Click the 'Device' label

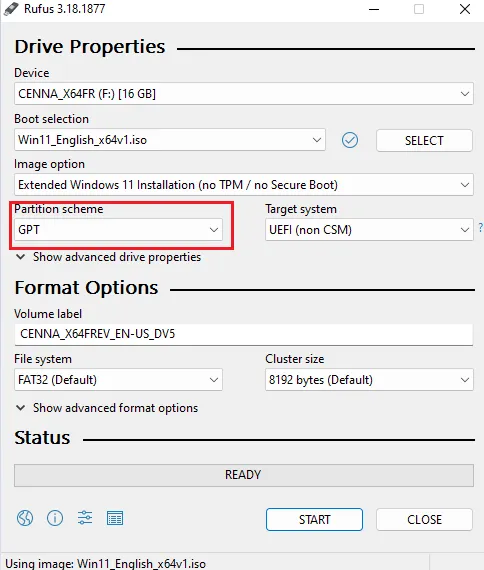pyautogui.click(x=32, y=73)
